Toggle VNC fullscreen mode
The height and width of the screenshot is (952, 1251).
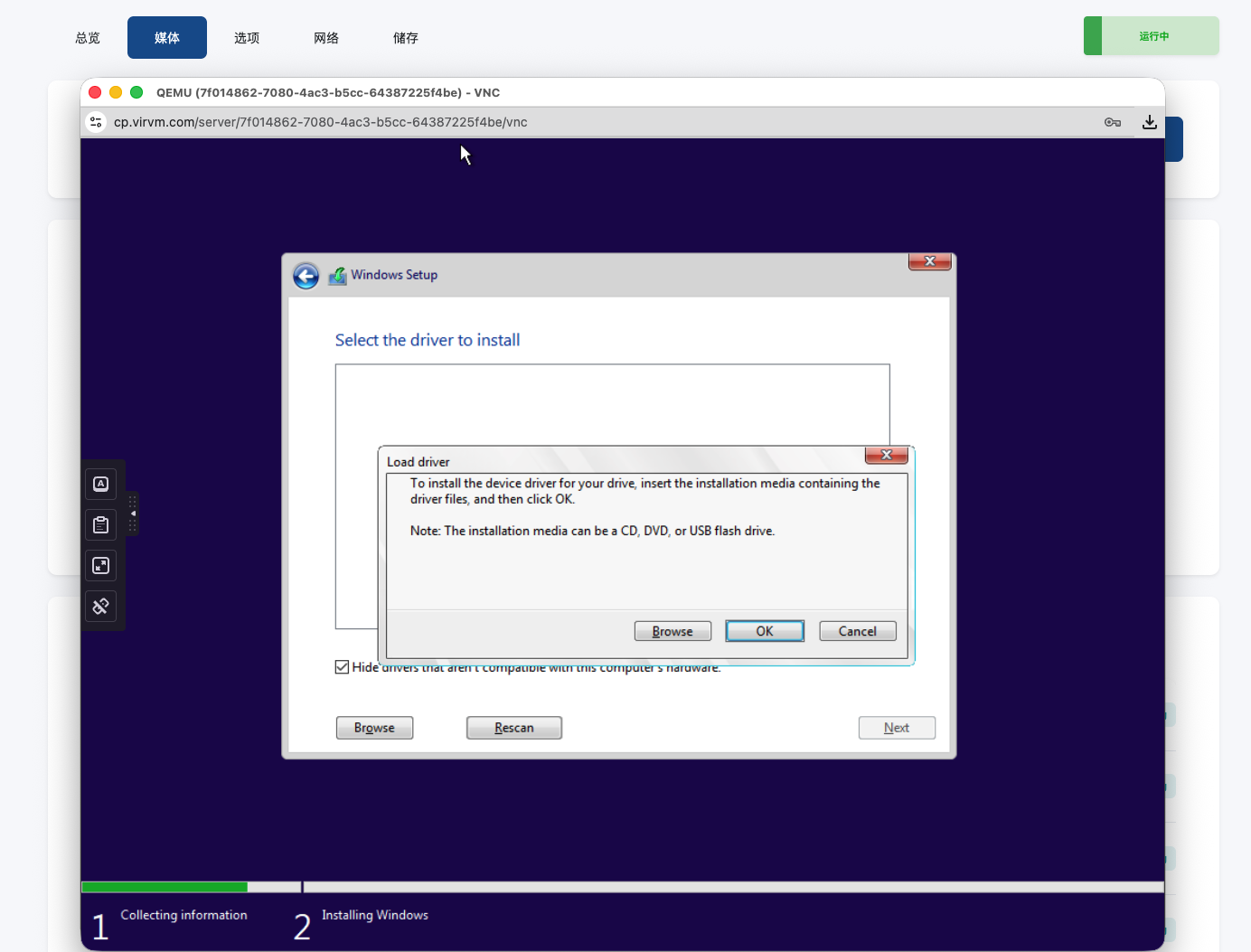pyautogui.click(x=101, y=566)
